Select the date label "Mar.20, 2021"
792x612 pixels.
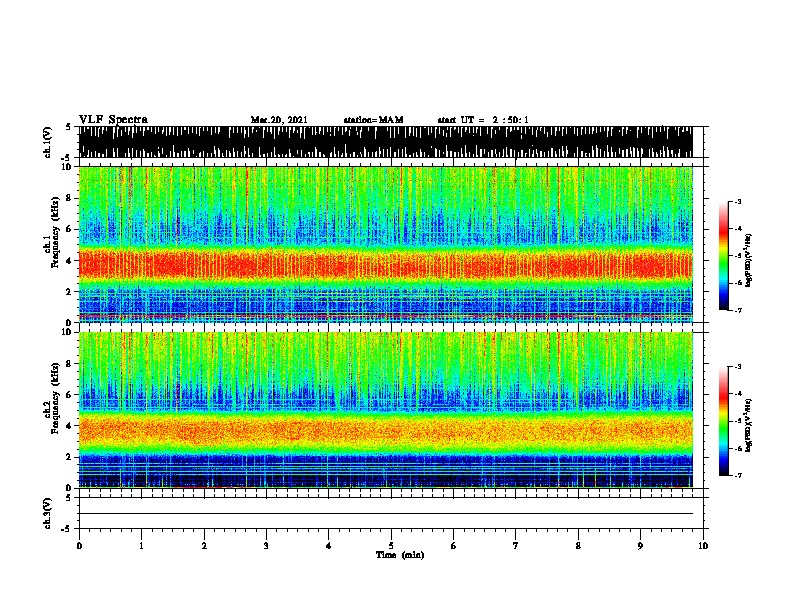pos(279,120)
